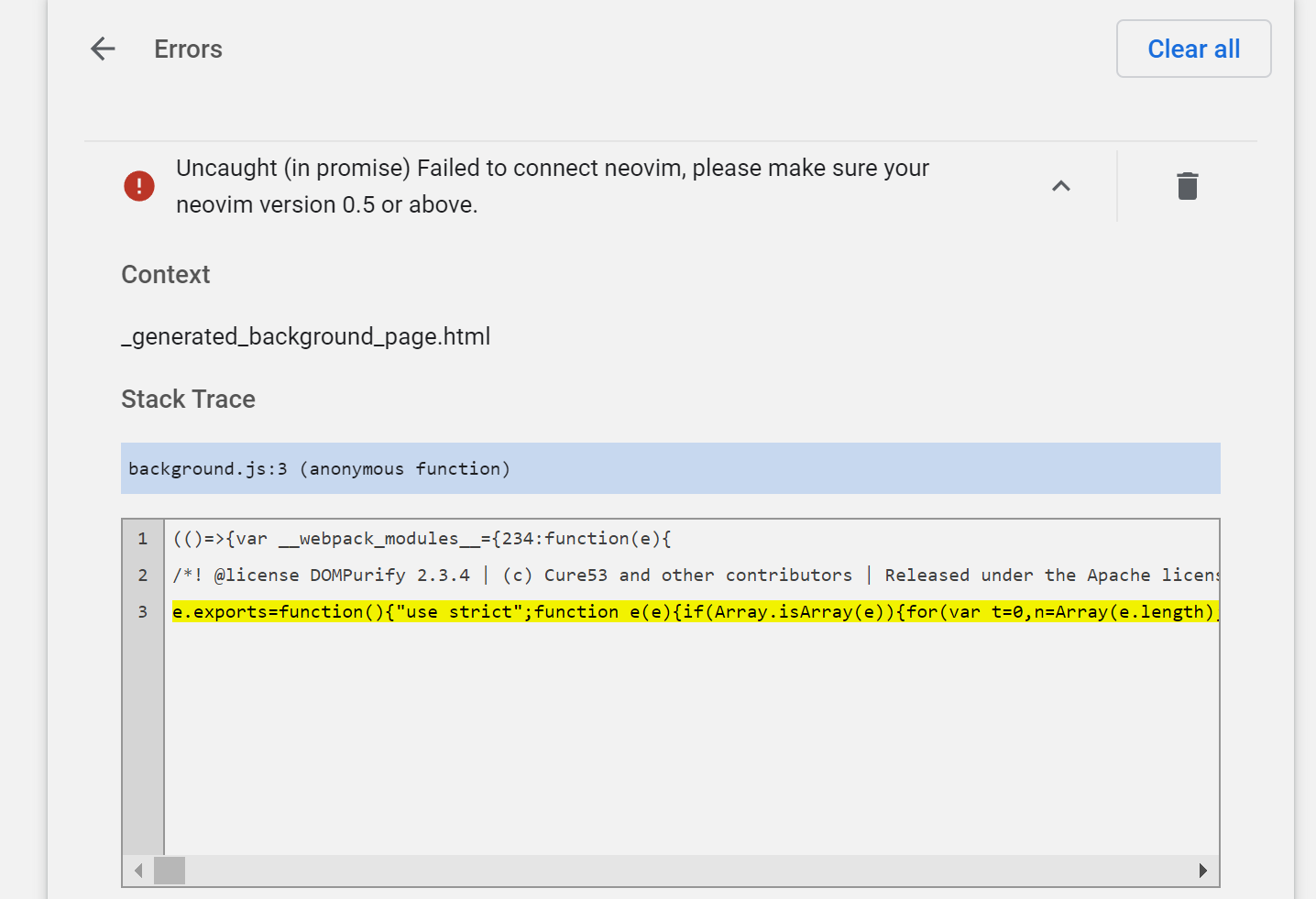Delete the error using the trash icon
This screenshot has width=1316, height=899.
point(1187,186)
